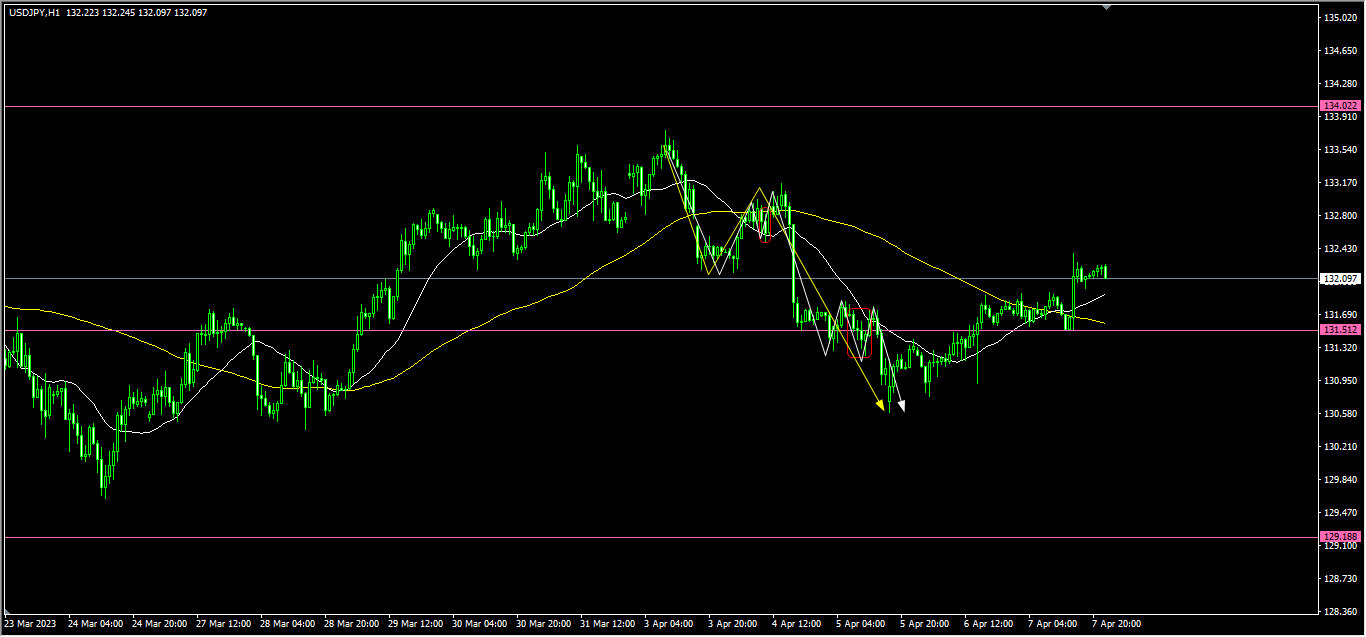This screenshot has width=1366, height=637.
Task: Click the 23 Mar 2023 date label
Action: click(x=30, y=624)
